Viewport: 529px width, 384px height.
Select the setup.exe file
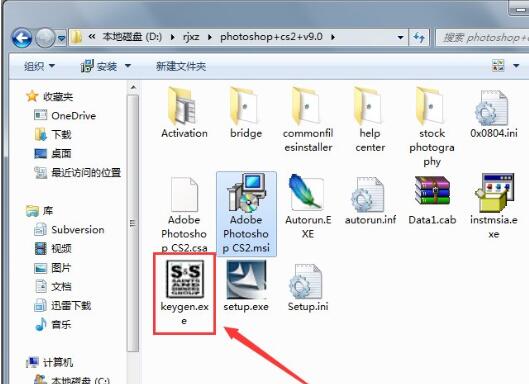[246, 286]
